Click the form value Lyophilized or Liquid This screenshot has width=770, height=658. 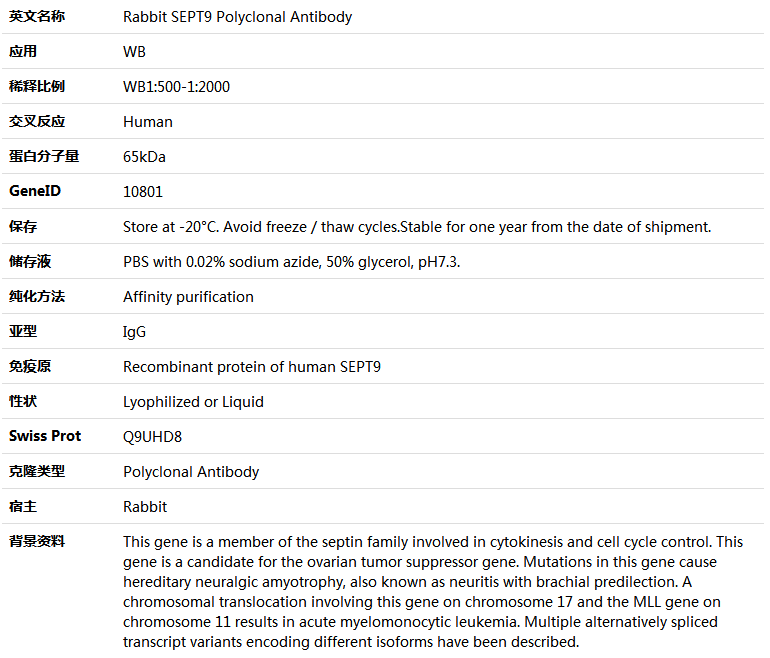coord(193,402)
